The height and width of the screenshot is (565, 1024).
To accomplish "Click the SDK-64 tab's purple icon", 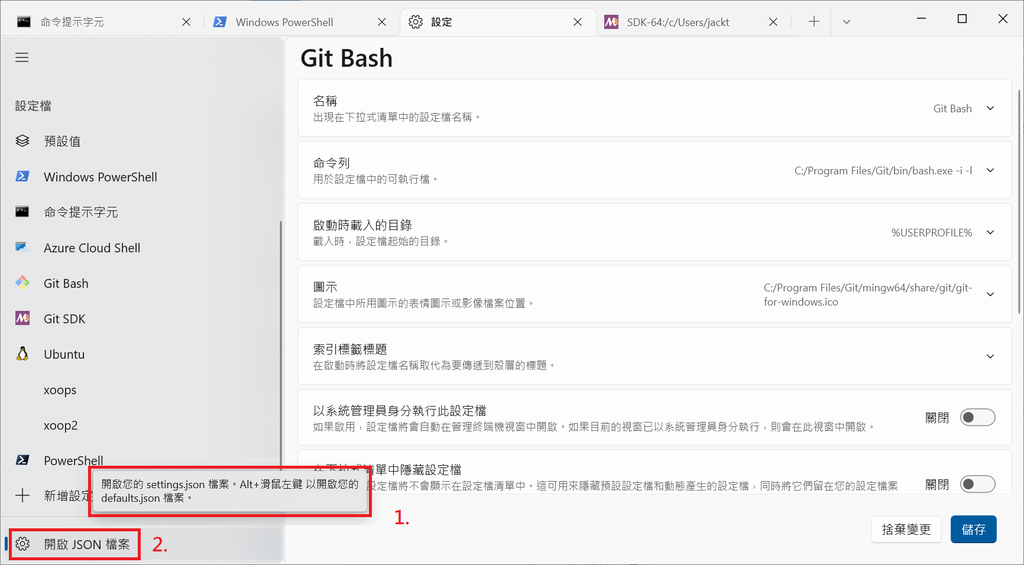I will pyautogui.click(x=611, y=22).
